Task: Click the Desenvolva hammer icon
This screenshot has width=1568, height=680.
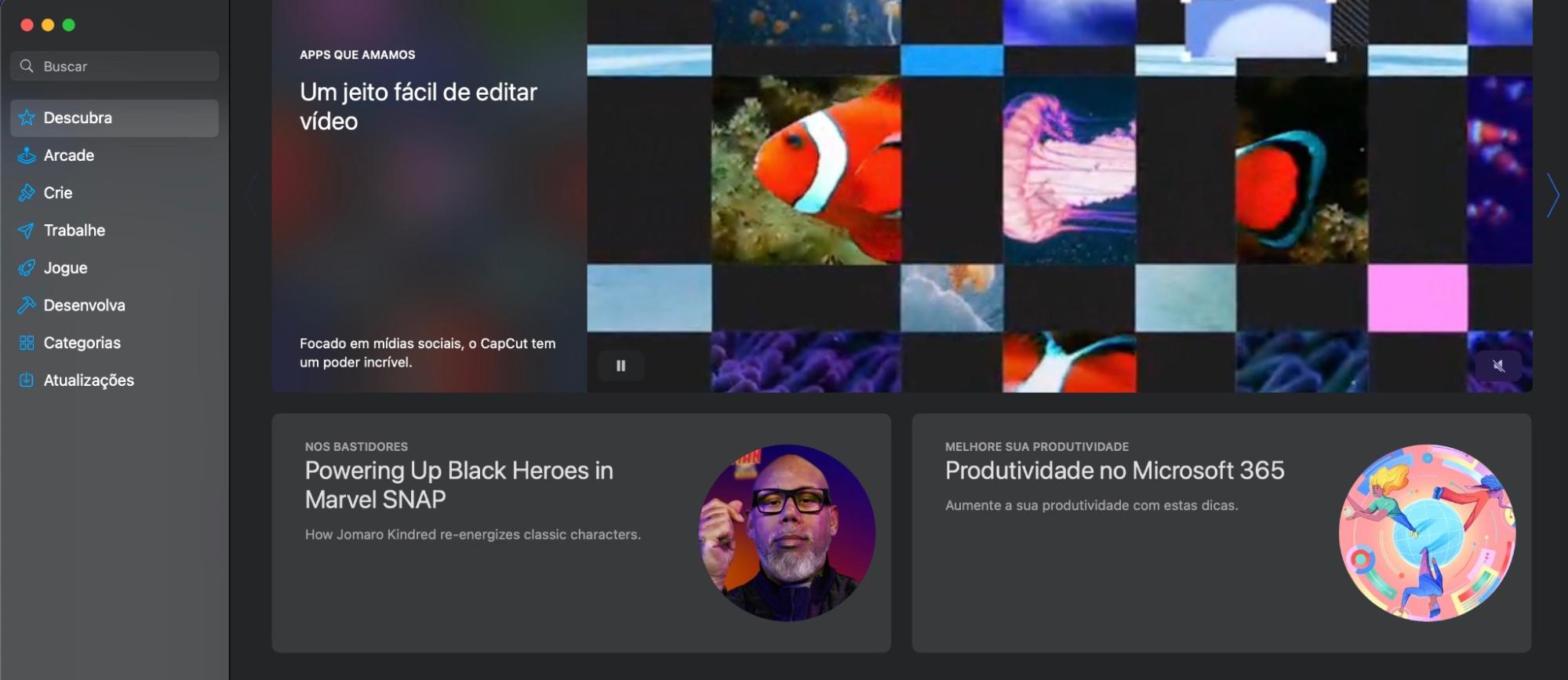Action: (27, 305)
